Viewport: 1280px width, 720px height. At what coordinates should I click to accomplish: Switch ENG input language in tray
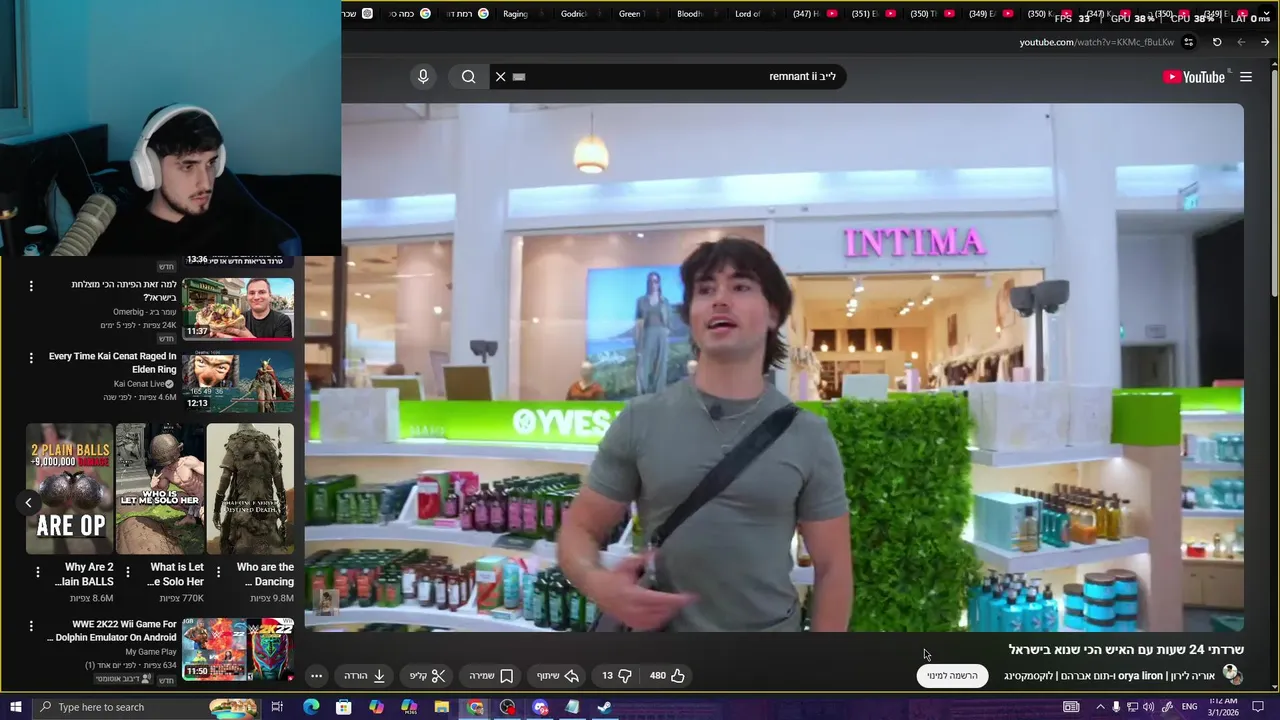tap(1189, 707)
